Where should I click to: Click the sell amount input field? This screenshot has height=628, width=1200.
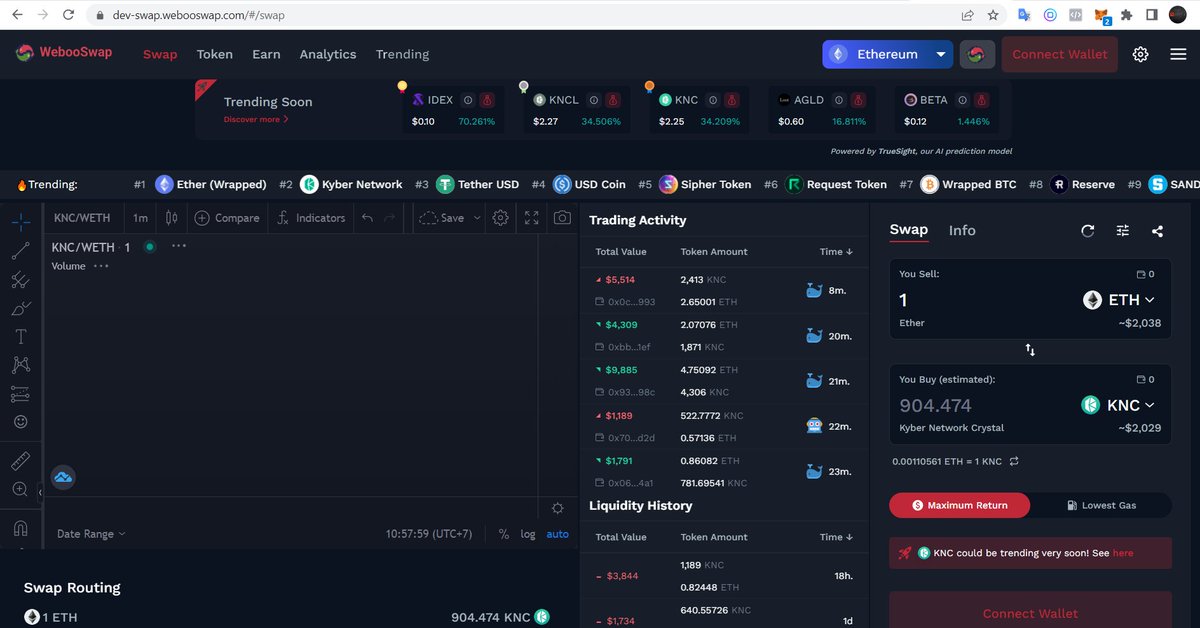980,300
